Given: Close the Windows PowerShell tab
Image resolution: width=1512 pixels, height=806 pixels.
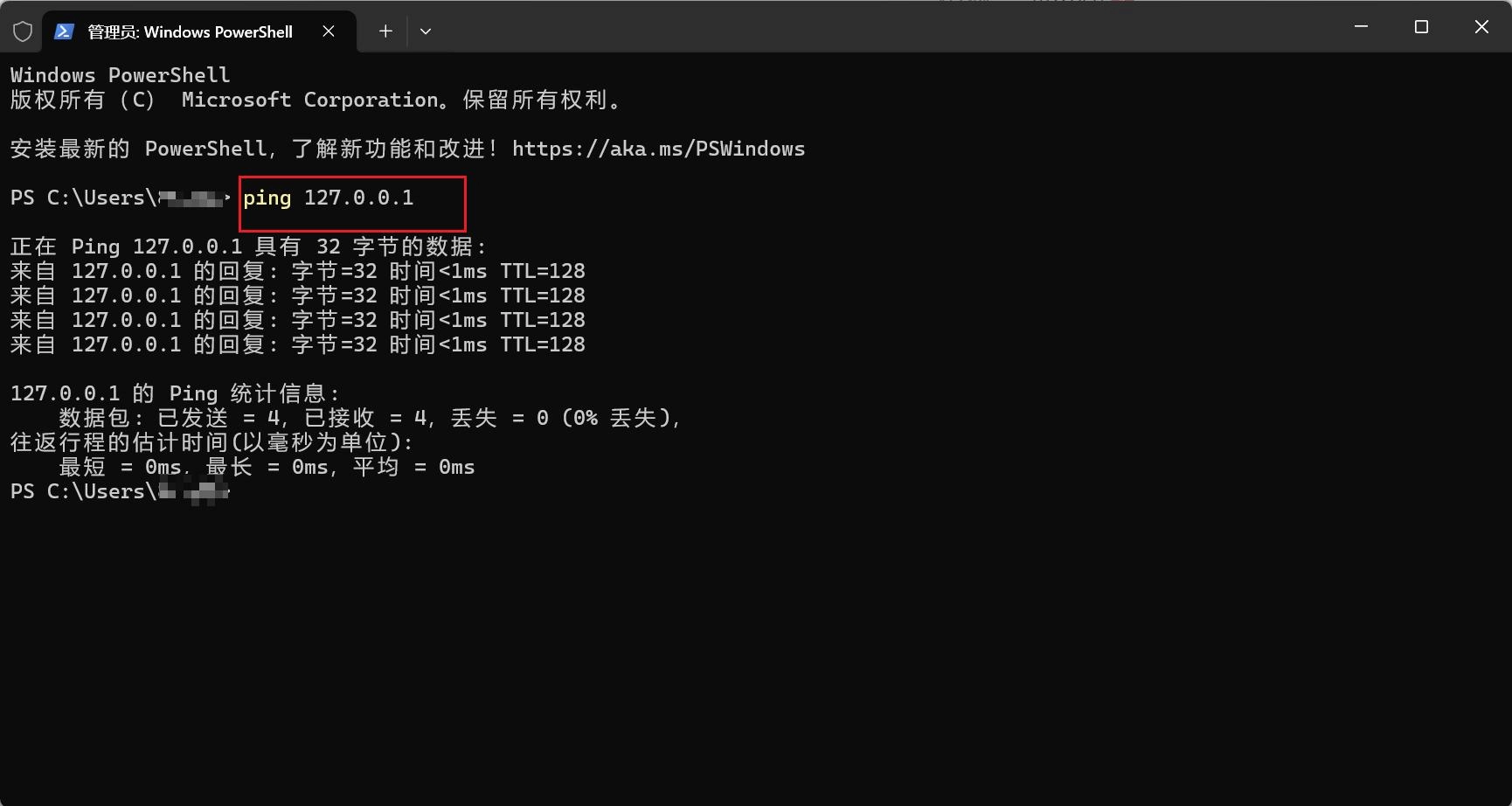Looking at the screenshot, I should pyautogui.click(x=329, y=31).
